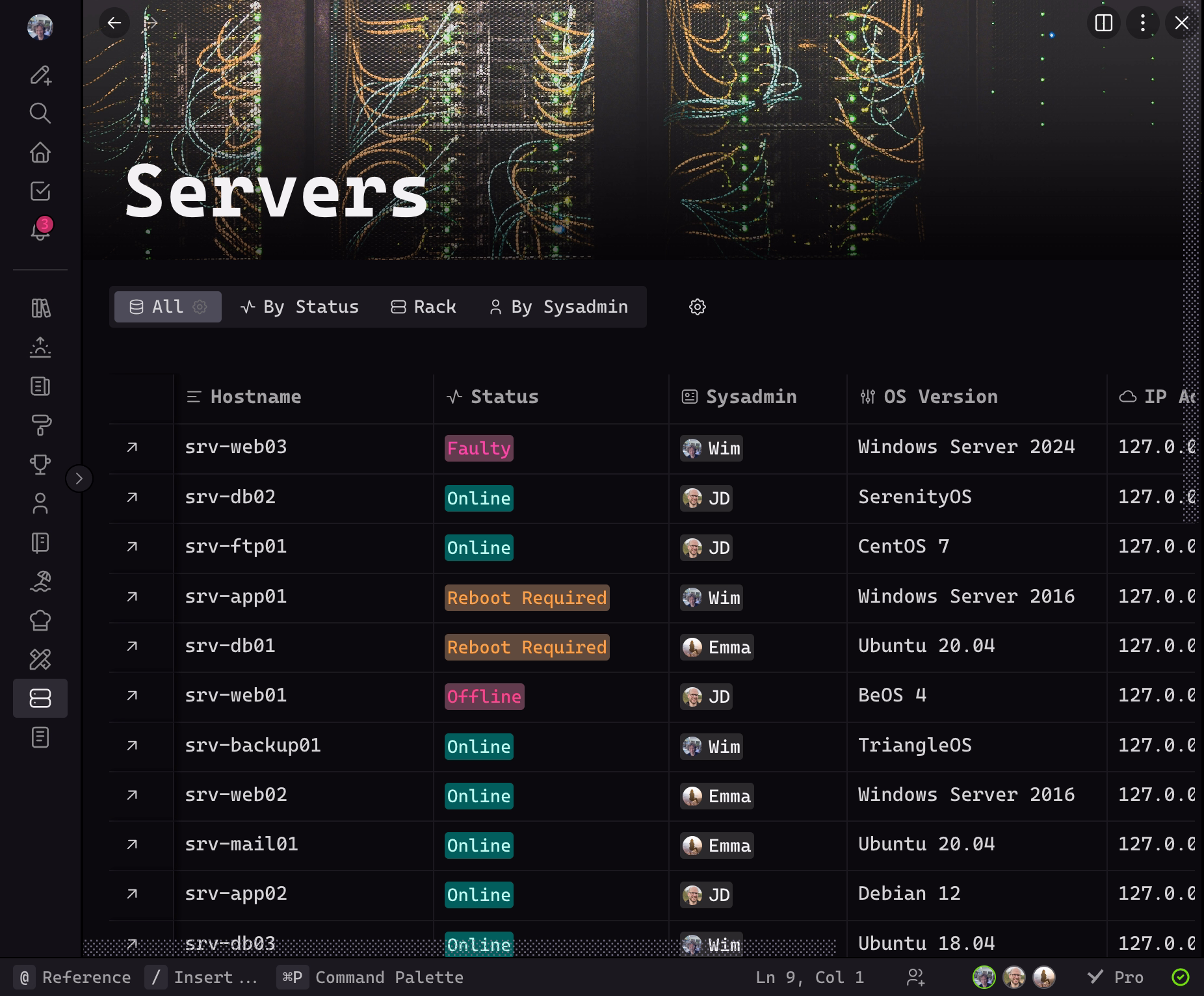Open search from the sidebar

[40, 113]
